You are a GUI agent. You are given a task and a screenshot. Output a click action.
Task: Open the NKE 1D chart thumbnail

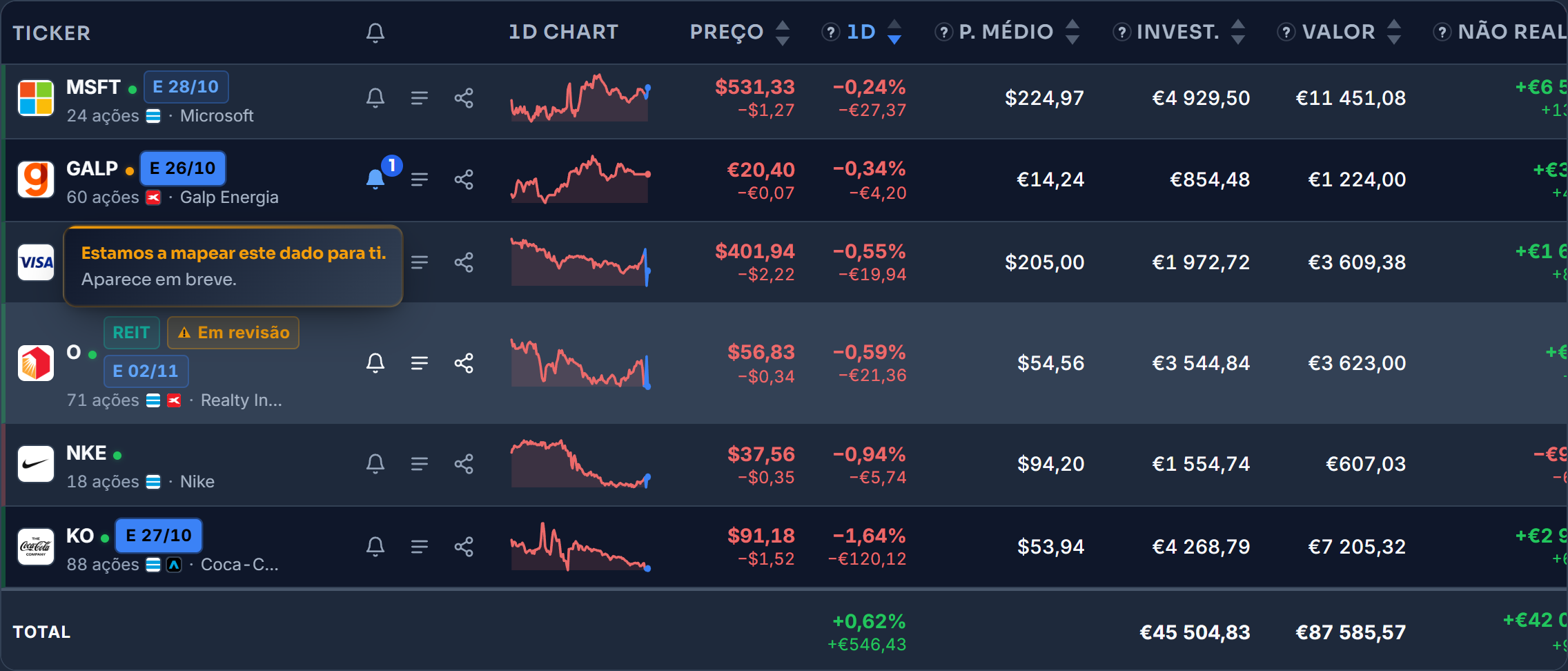pyautogui.click(x=580, y=464)
